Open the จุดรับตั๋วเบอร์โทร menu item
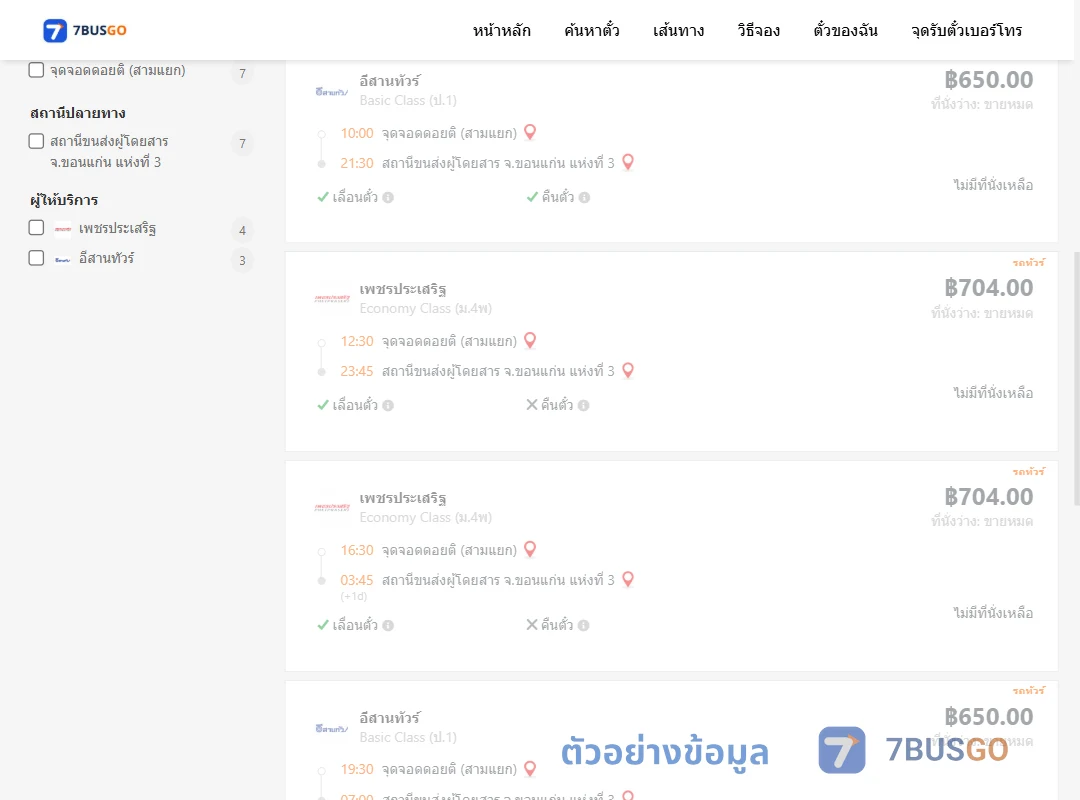 click(x=966, y=30)
